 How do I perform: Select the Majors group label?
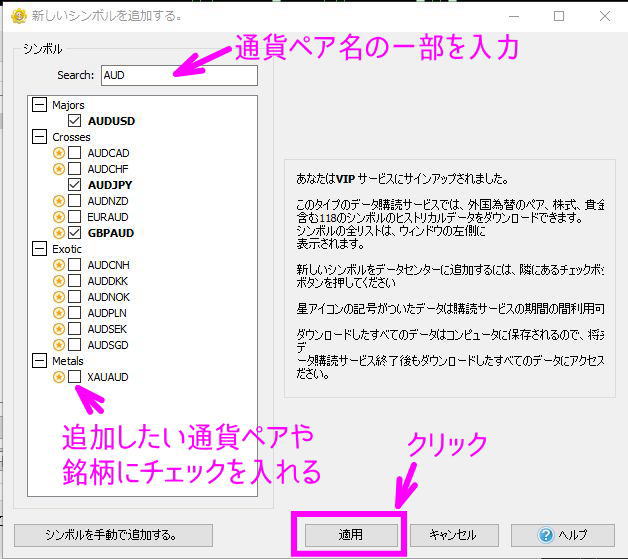point(68,105)
